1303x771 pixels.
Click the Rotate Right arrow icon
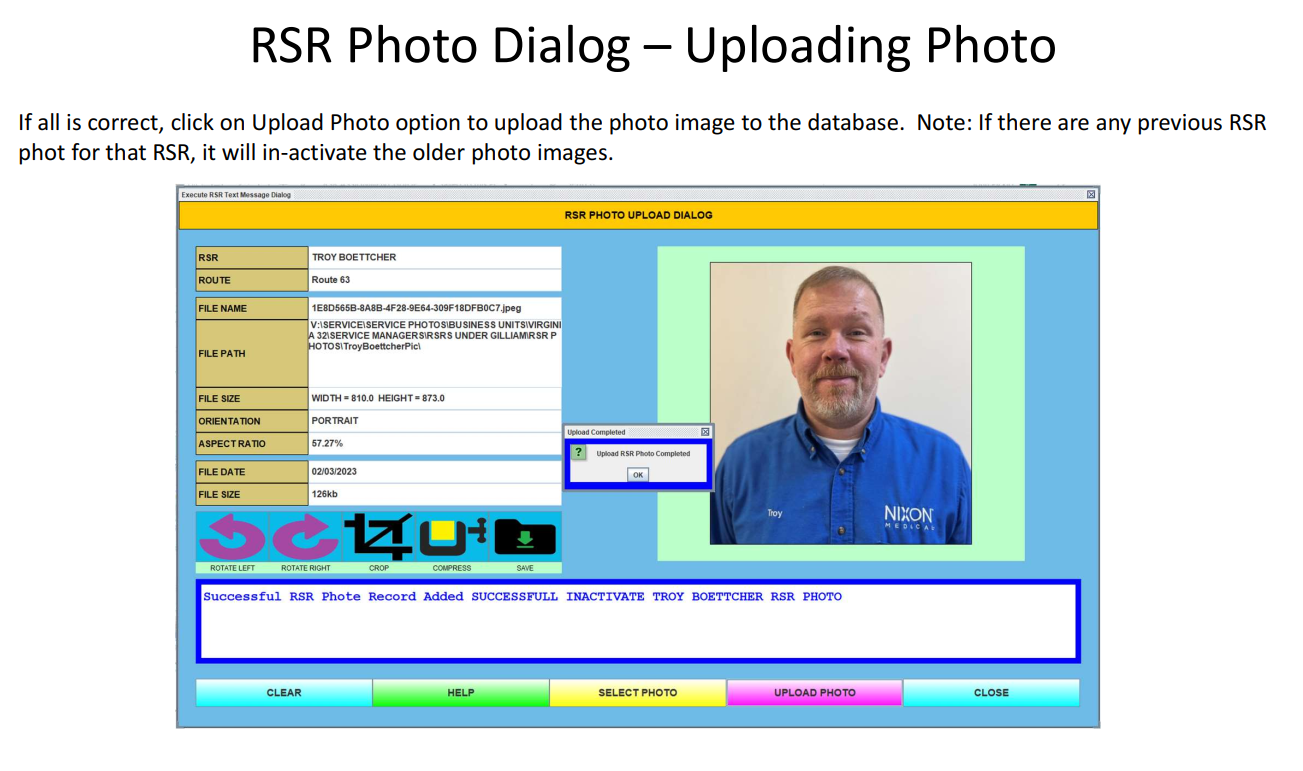(x=306, y=537)
